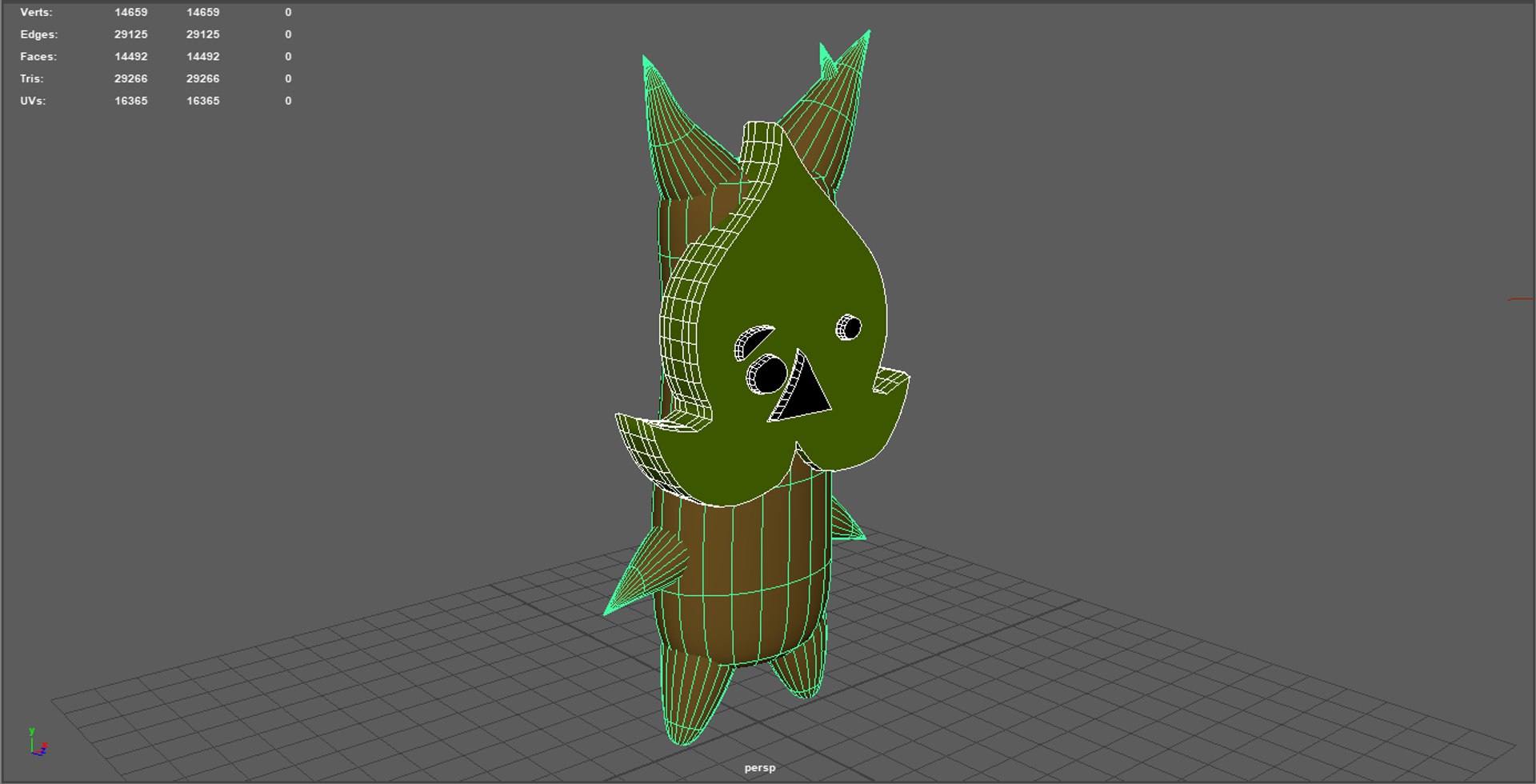Click the first 14659 value in the Verts row
1536x784 pixels.
pos(130,12)
